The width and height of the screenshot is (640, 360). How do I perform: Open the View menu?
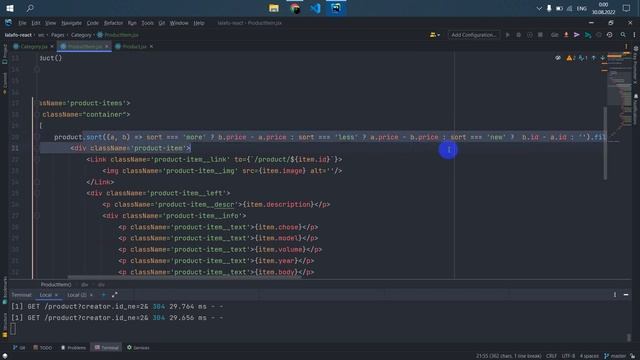coord(51,23)
